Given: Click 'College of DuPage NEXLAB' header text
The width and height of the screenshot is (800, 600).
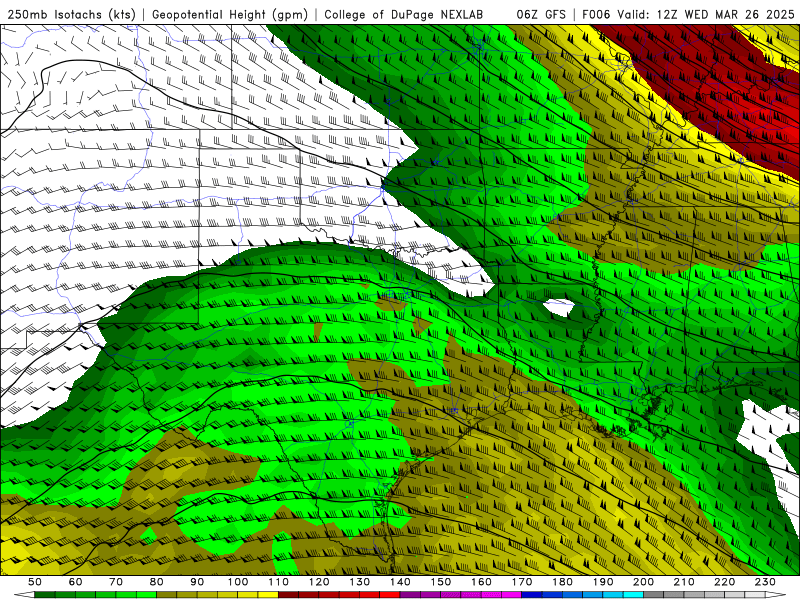Looking at the screenshot, I should [x=404, y=15].
